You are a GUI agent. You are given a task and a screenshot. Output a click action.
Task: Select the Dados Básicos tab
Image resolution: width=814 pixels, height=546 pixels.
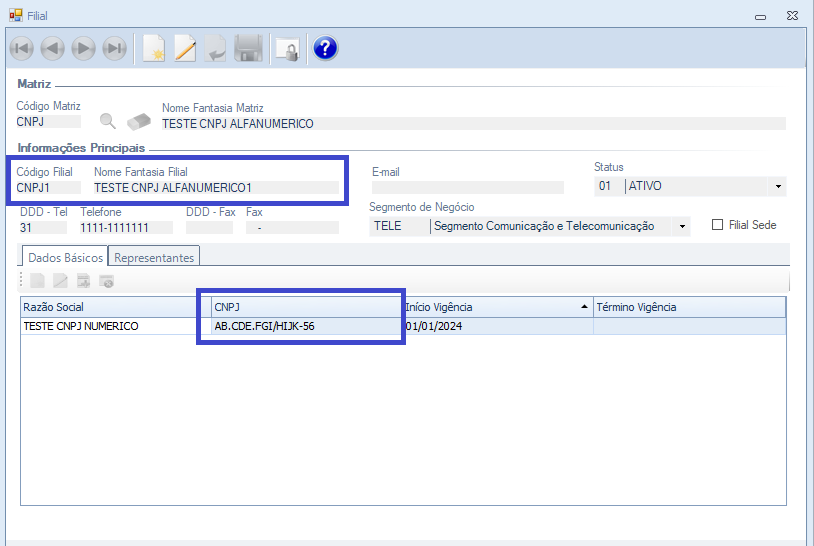click(64, 257)
